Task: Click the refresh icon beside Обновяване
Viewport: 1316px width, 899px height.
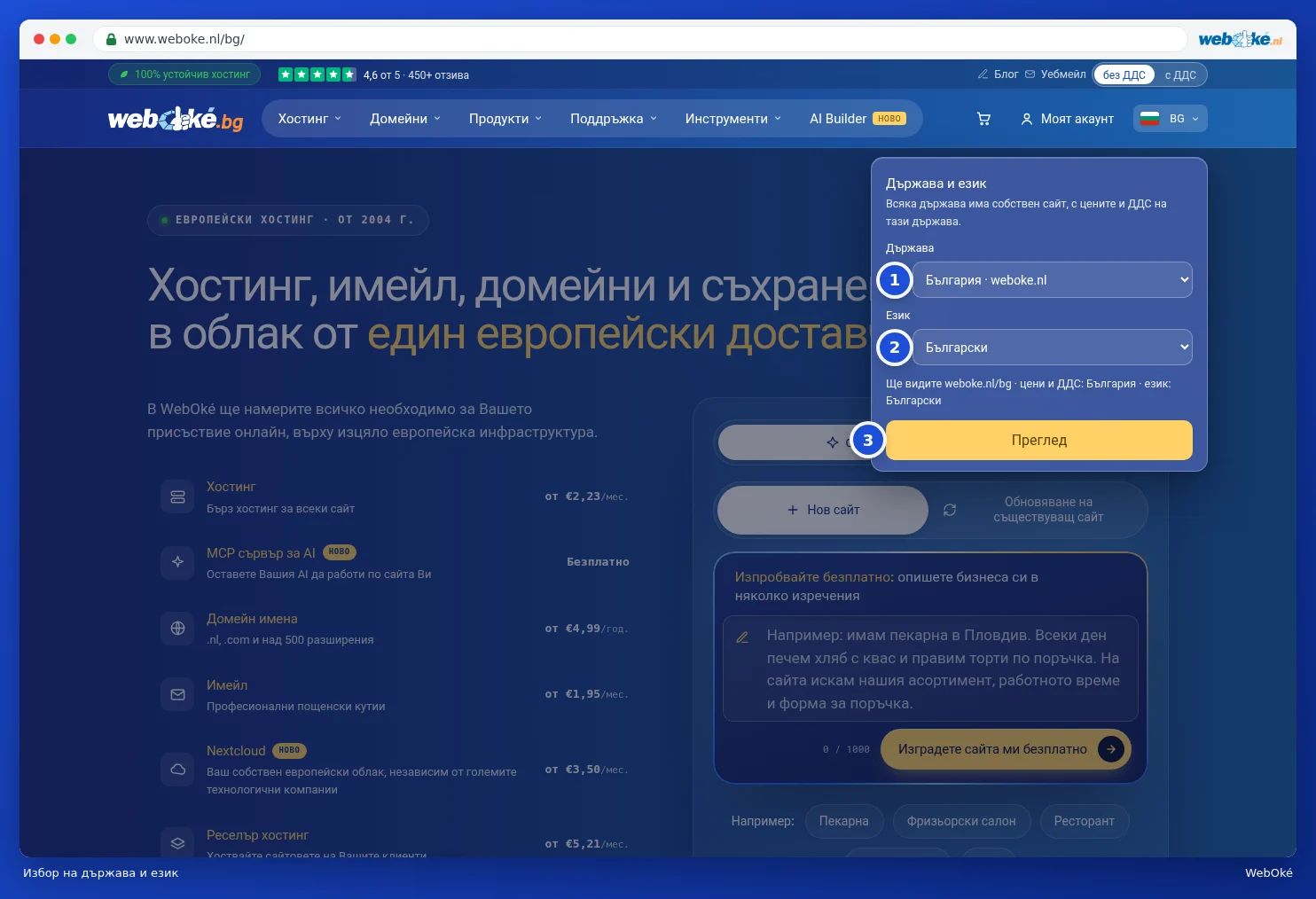Action: pyautogui.click(x=950, y=510)
